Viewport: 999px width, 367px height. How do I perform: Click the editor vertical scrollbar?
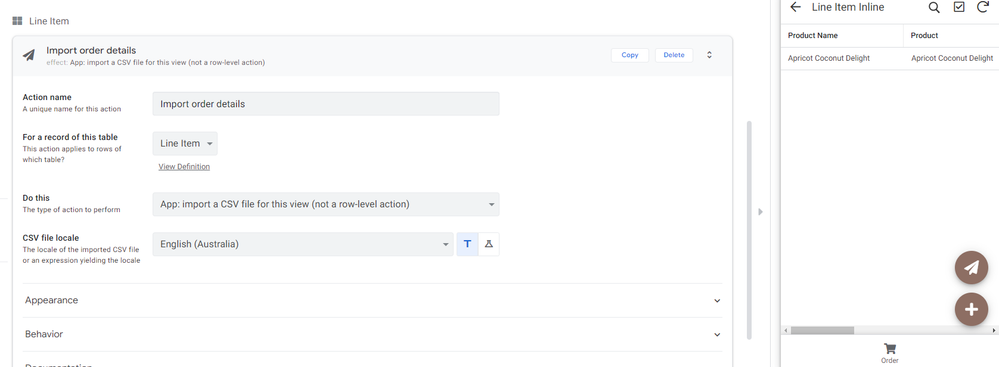click(x=749, y=229)
